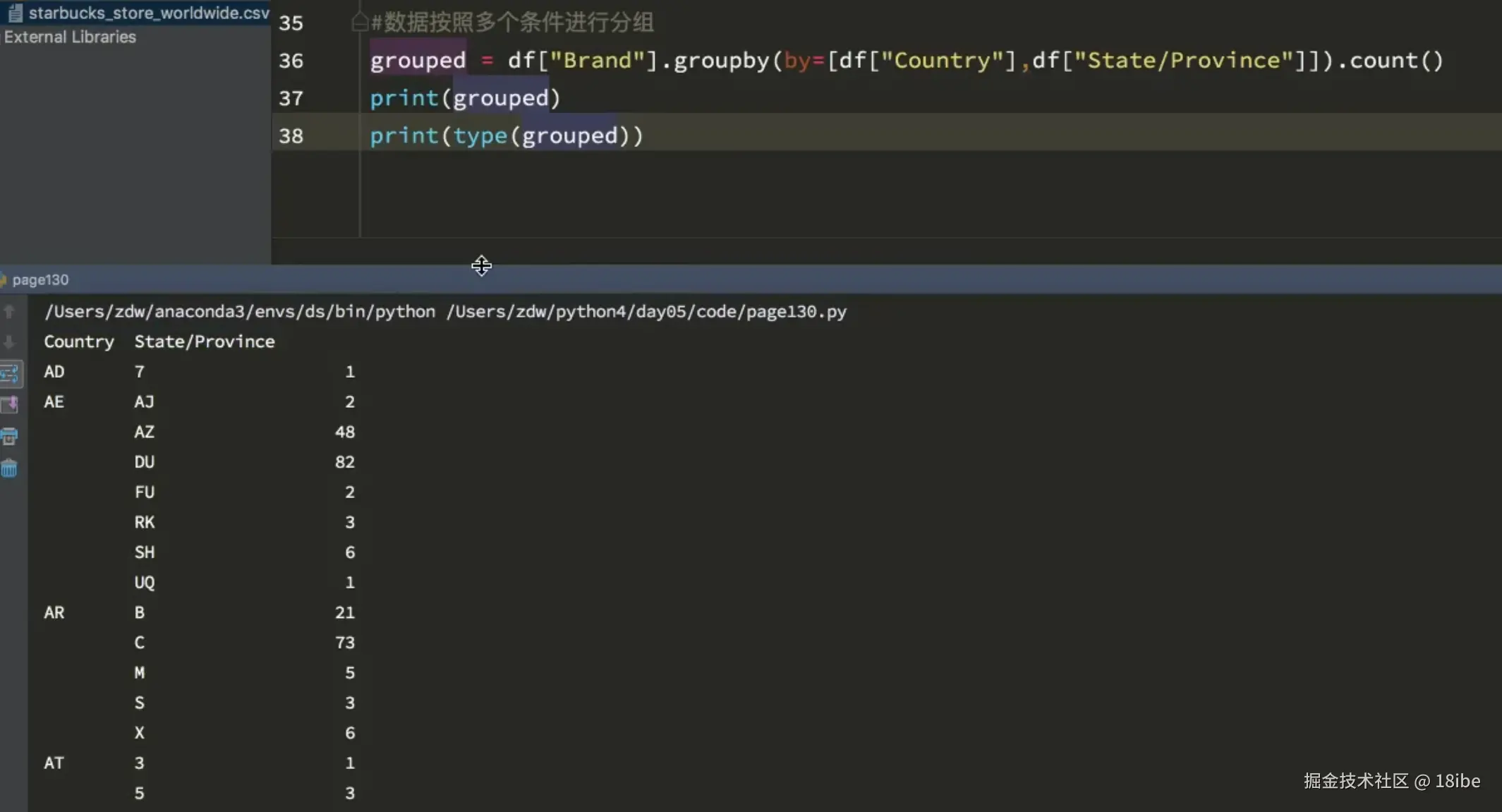Click the up-the-stack-trace arrow icon

tap(9, 311)
